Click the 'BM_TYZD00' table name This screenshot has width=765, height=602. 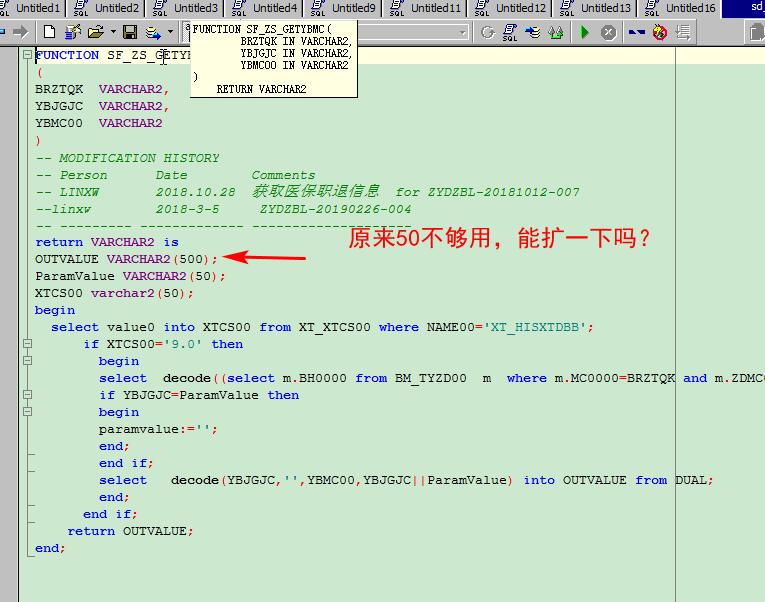(431, 378)
